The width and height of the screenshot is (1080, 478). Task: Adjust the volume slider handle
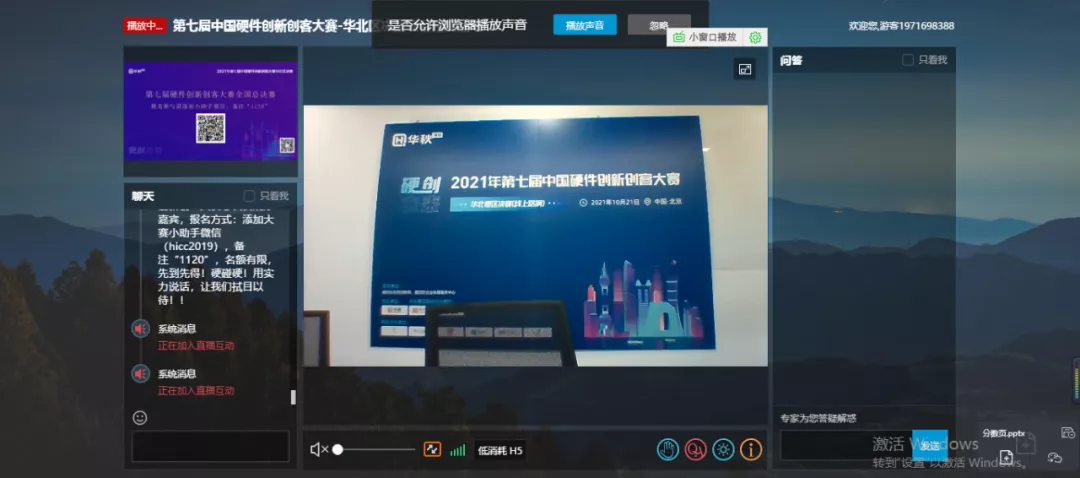[x=338, y=450]
